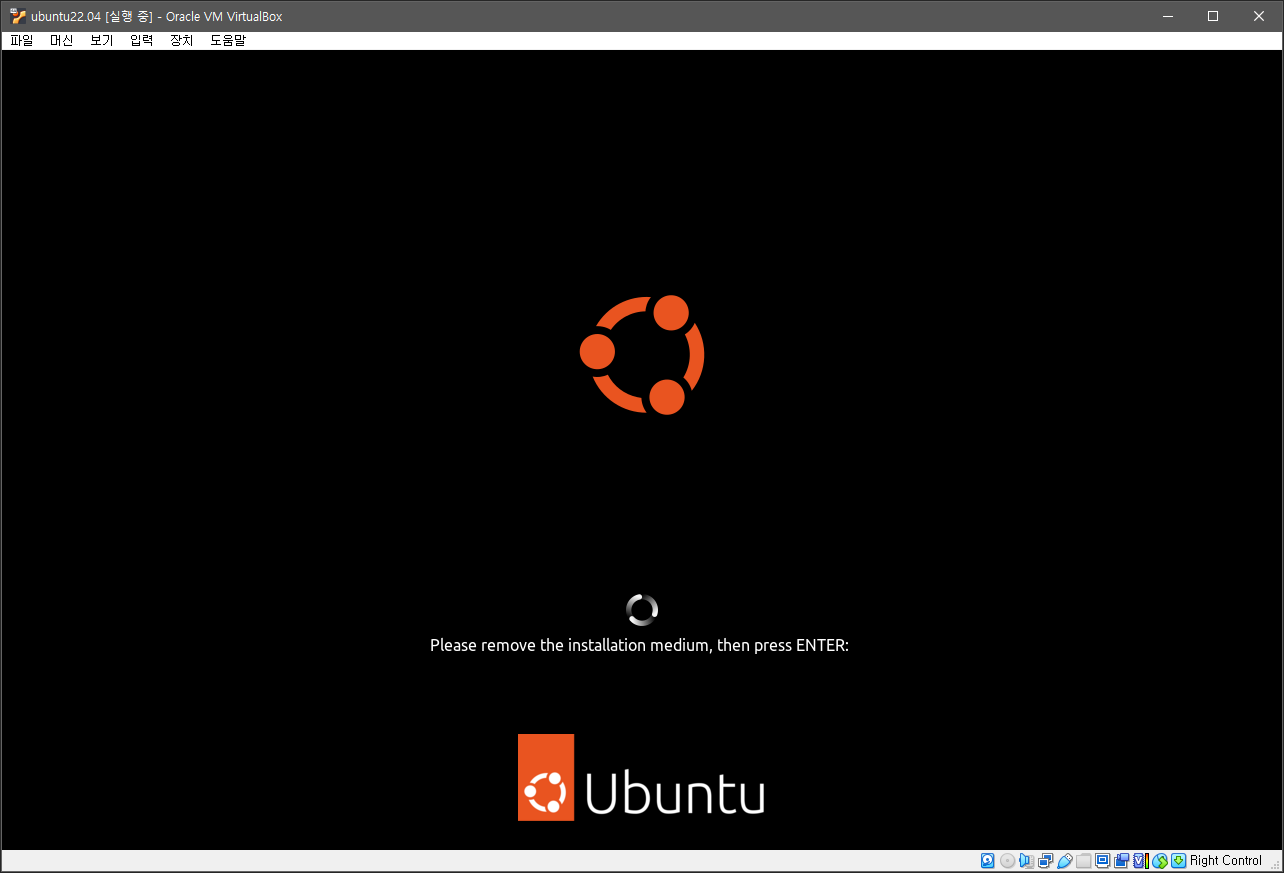Click the USB devices status icon
This screenshot has width=1284, height=873.
1065,860
